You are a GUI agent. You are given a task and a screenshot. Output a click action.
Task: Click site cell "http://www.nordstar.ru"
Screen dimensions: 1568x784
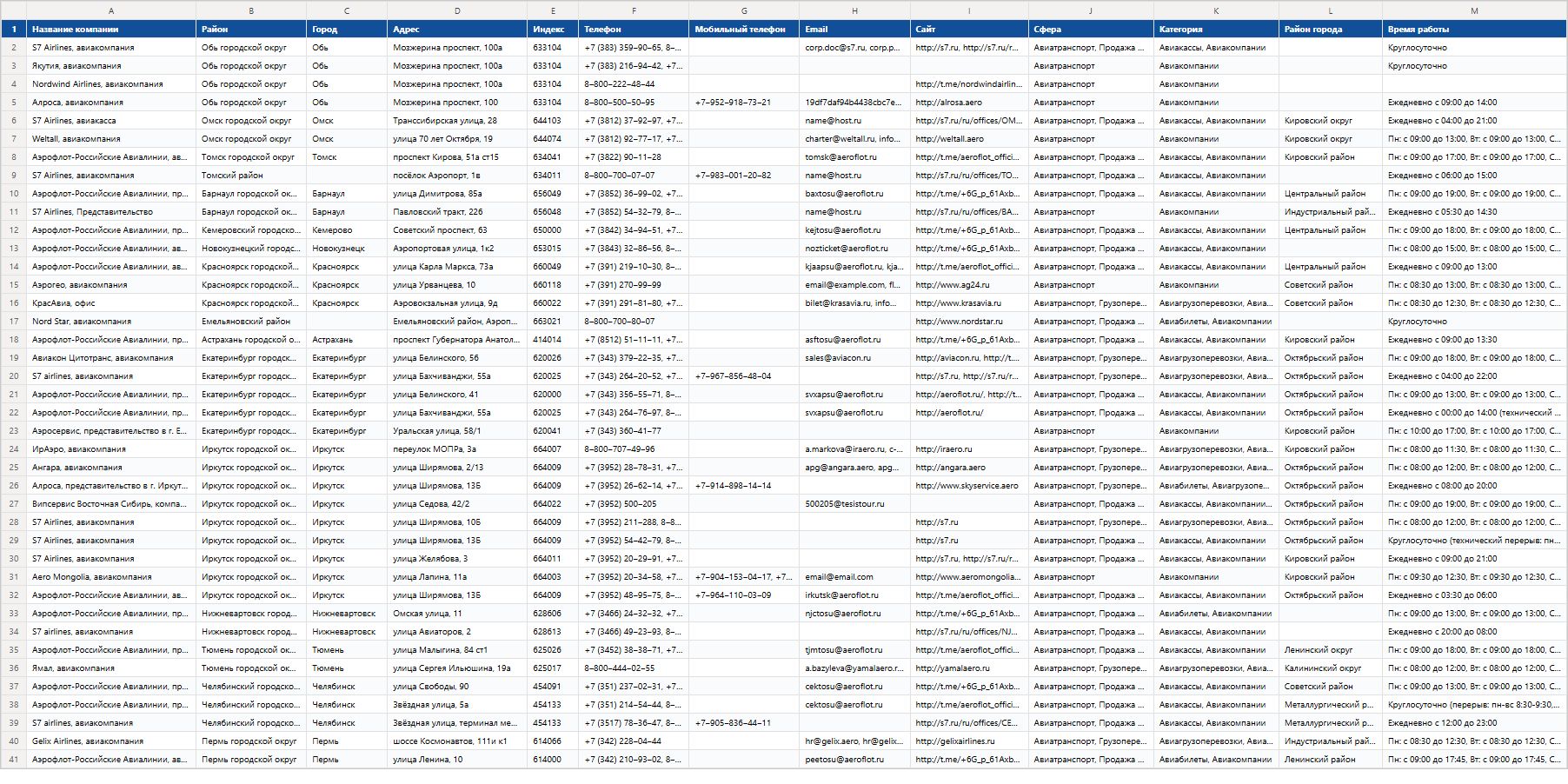(x=969, y=322)
